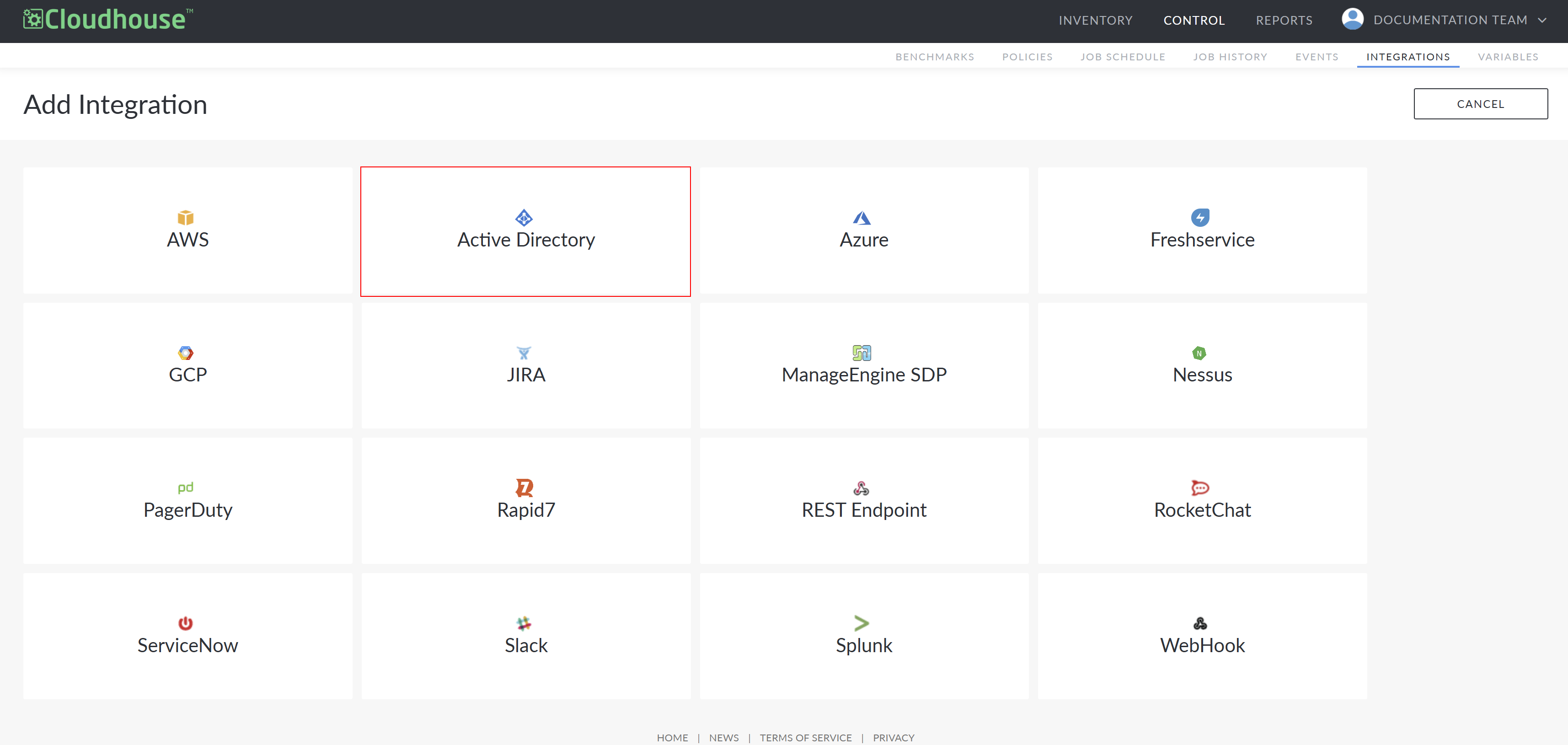Select the AWS card label
1568x745 pixels.
click(187, 239)
